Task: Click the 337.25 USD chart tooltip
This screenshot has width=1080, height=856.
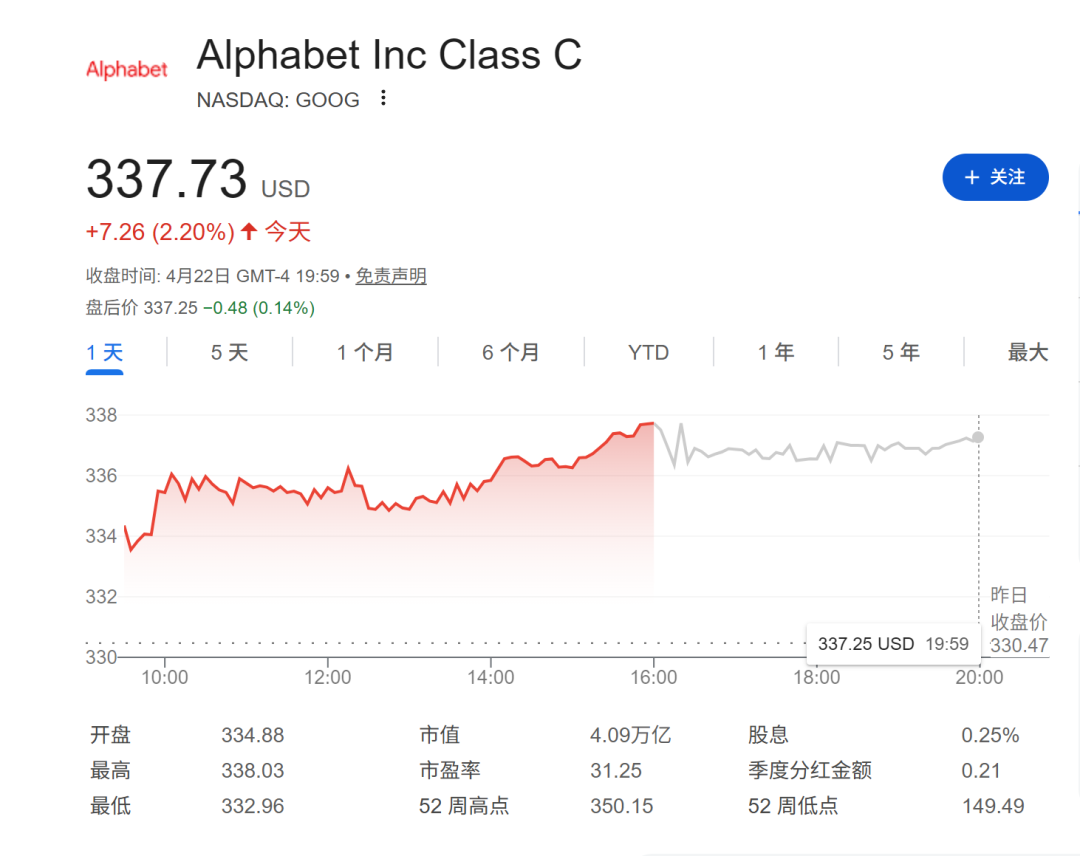Action: [x=892, y=644]
